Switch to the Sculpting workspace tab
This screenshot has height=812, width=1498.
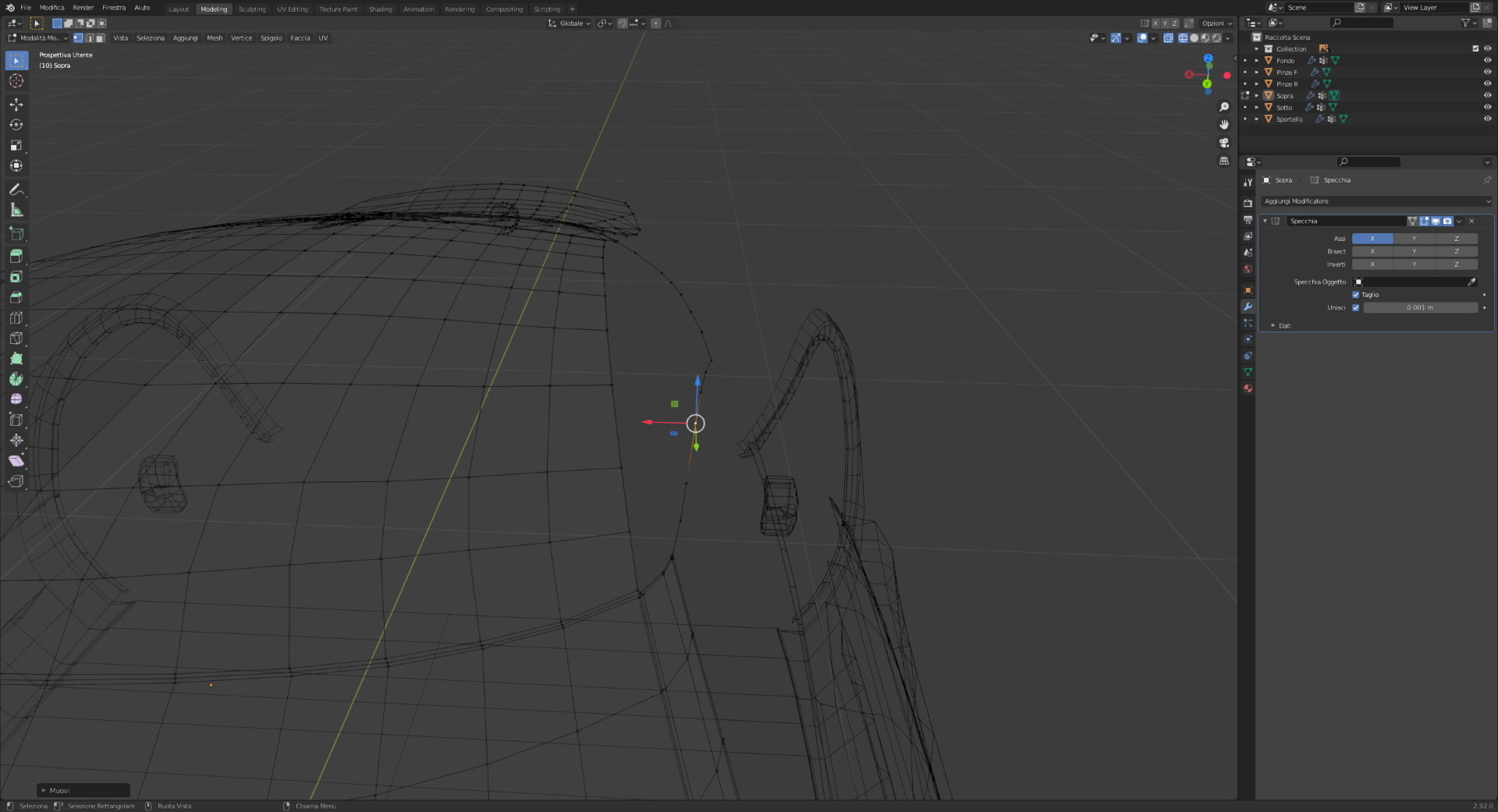click(x=252, y=9)
